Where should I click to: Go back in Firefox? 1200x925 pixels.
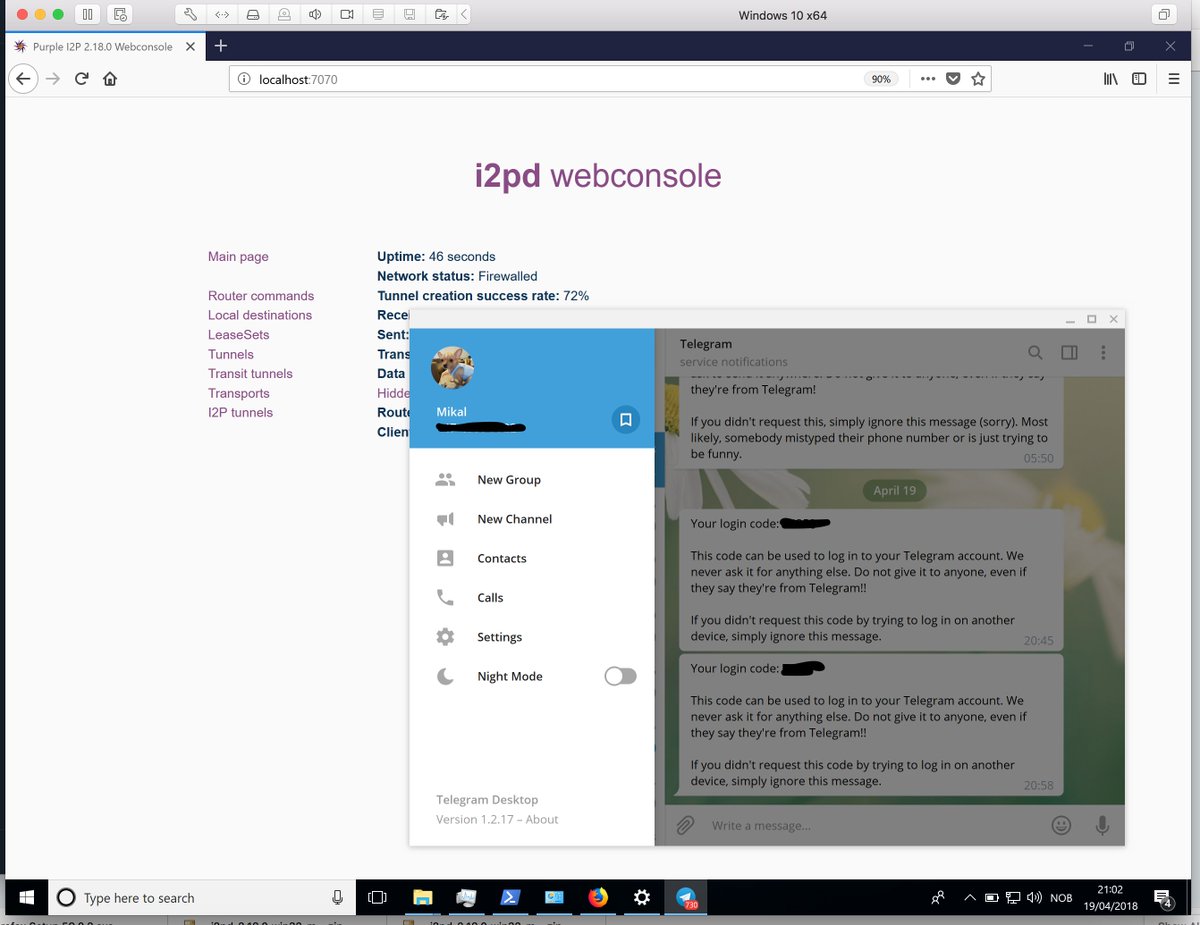(24, 79)
